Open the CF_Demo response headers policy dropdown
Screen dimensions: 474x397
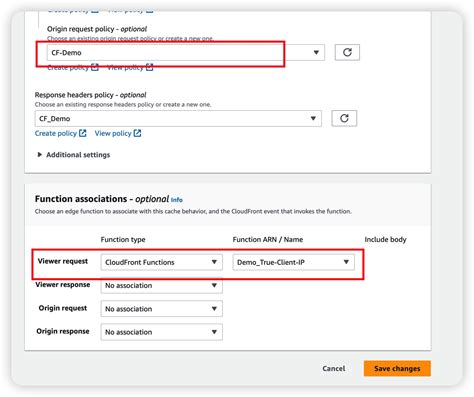(178, 118)
